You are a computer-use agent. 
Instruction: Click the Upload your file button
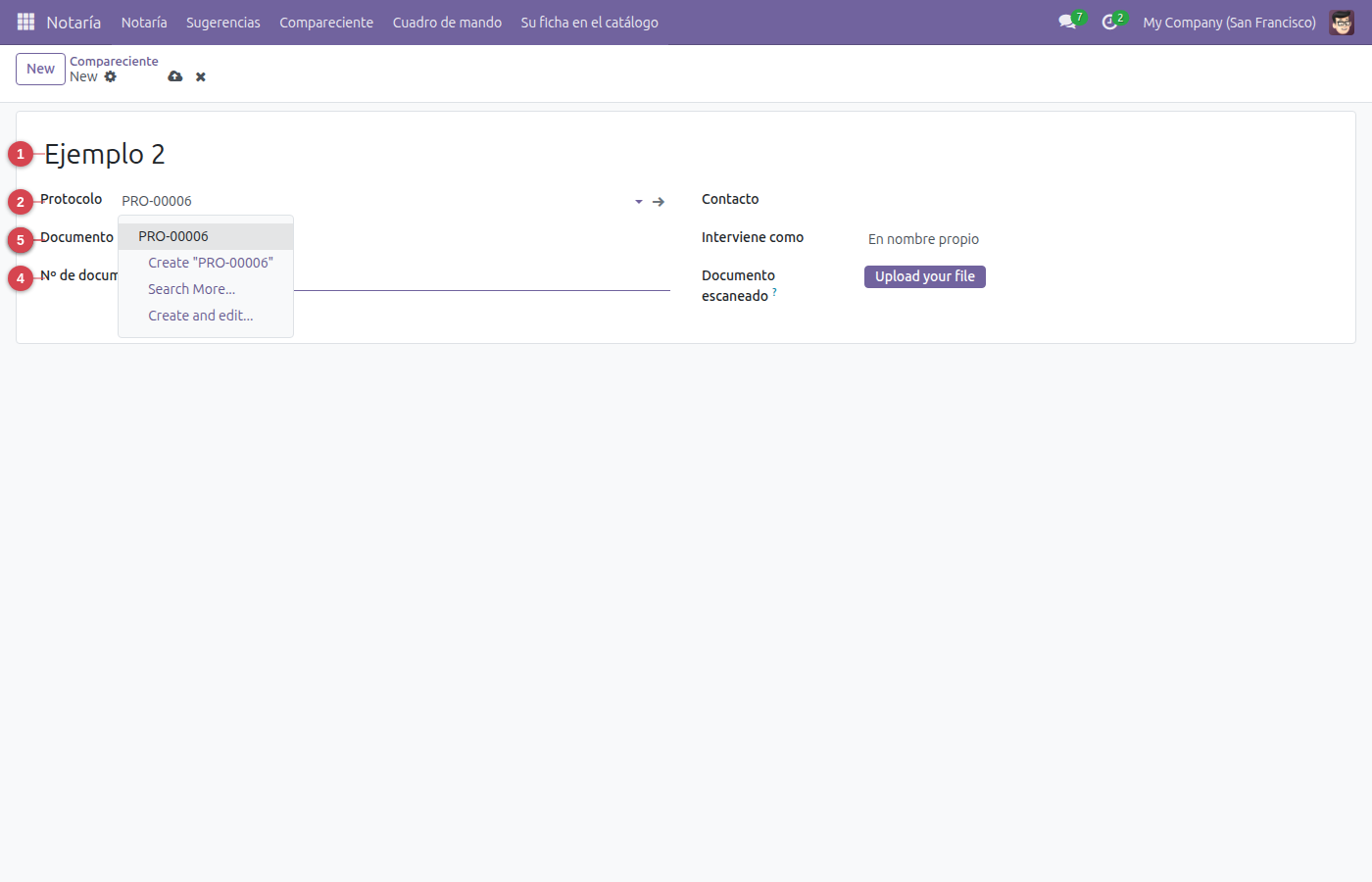click(x=925, y=276)
